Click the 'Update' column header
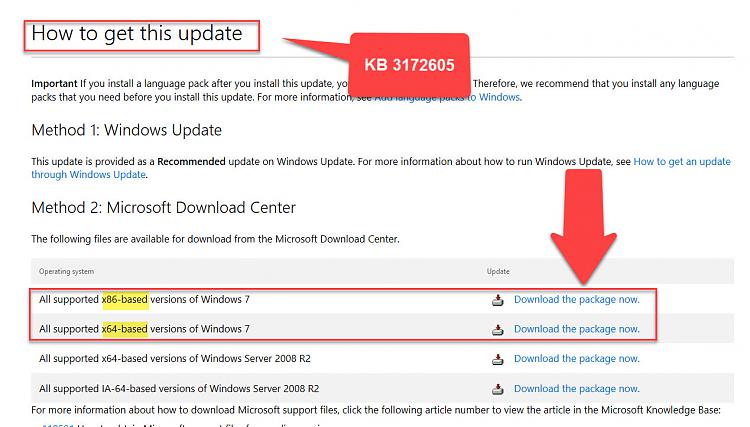The height and width of the screenshot is (427, 750). [x=498, y=271]
